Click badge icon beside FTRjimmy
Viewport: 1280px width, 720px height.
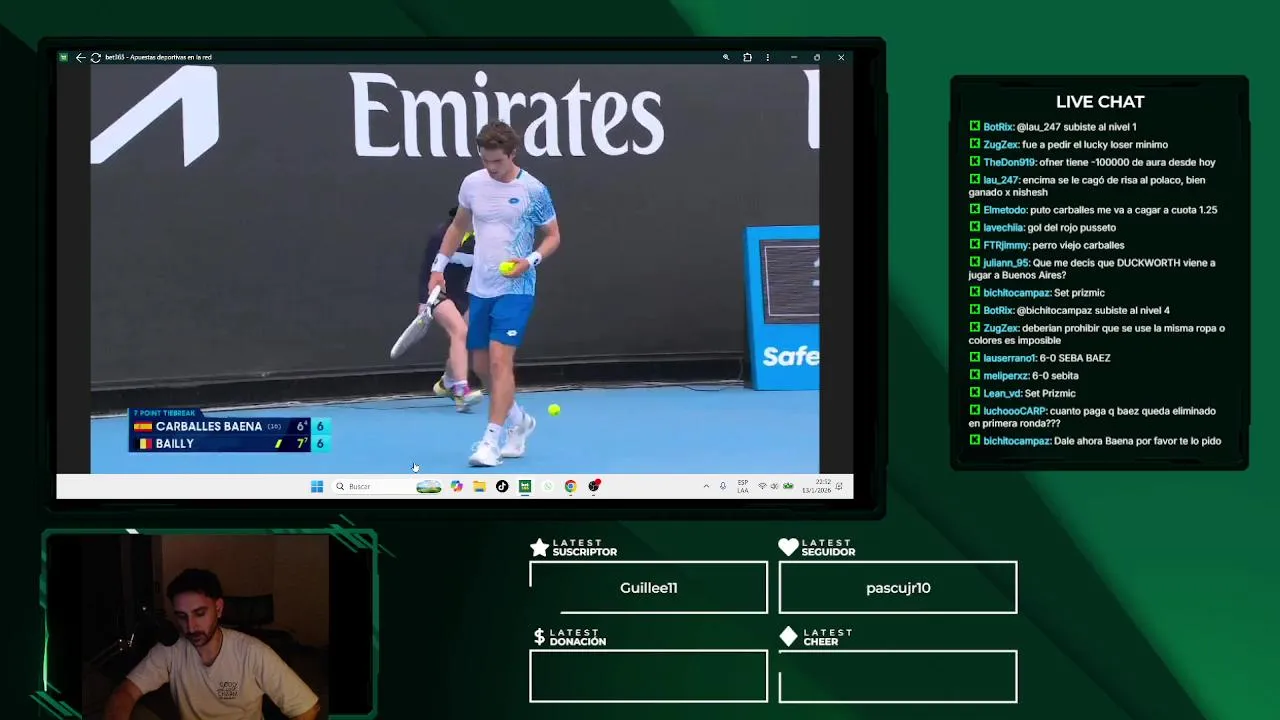(x=974, y=244)
